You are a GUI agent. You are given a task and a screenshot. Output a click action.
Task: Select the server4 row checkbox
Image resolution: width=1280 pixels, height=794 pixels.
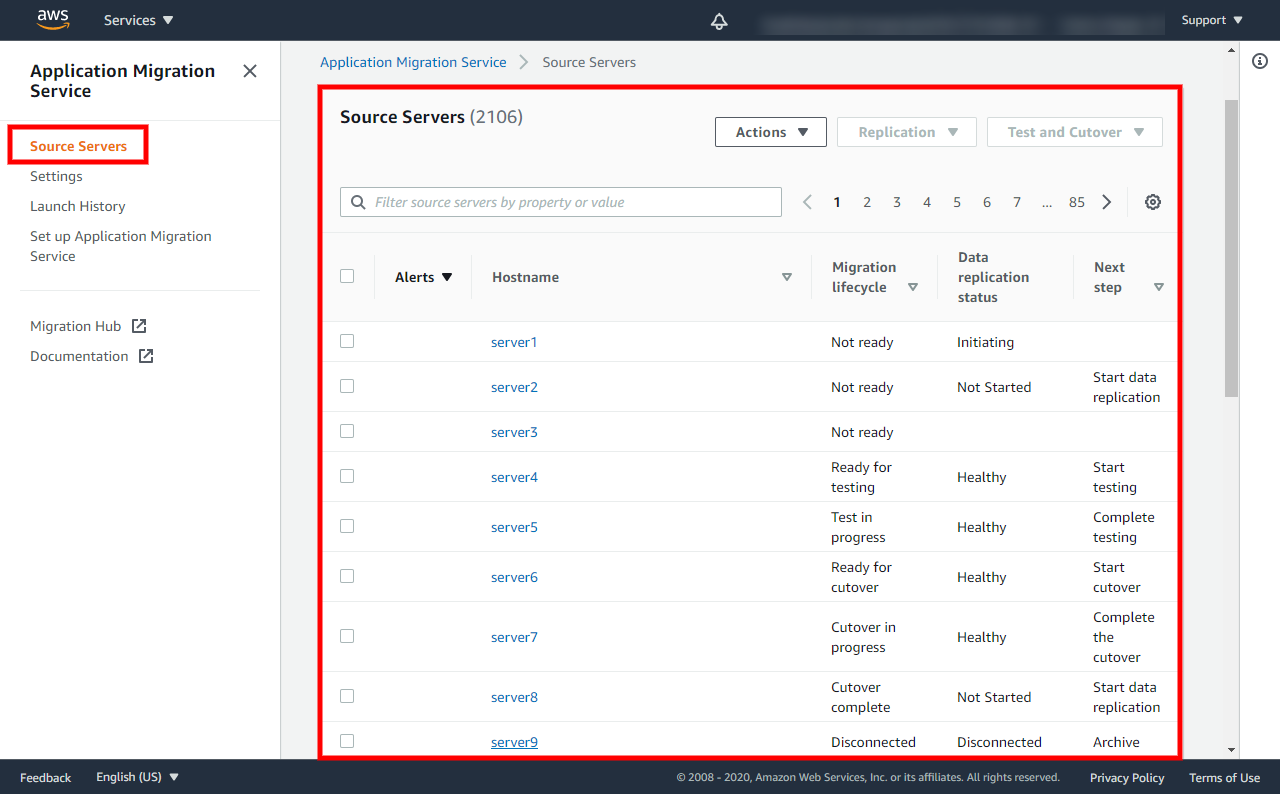[347, 476]
